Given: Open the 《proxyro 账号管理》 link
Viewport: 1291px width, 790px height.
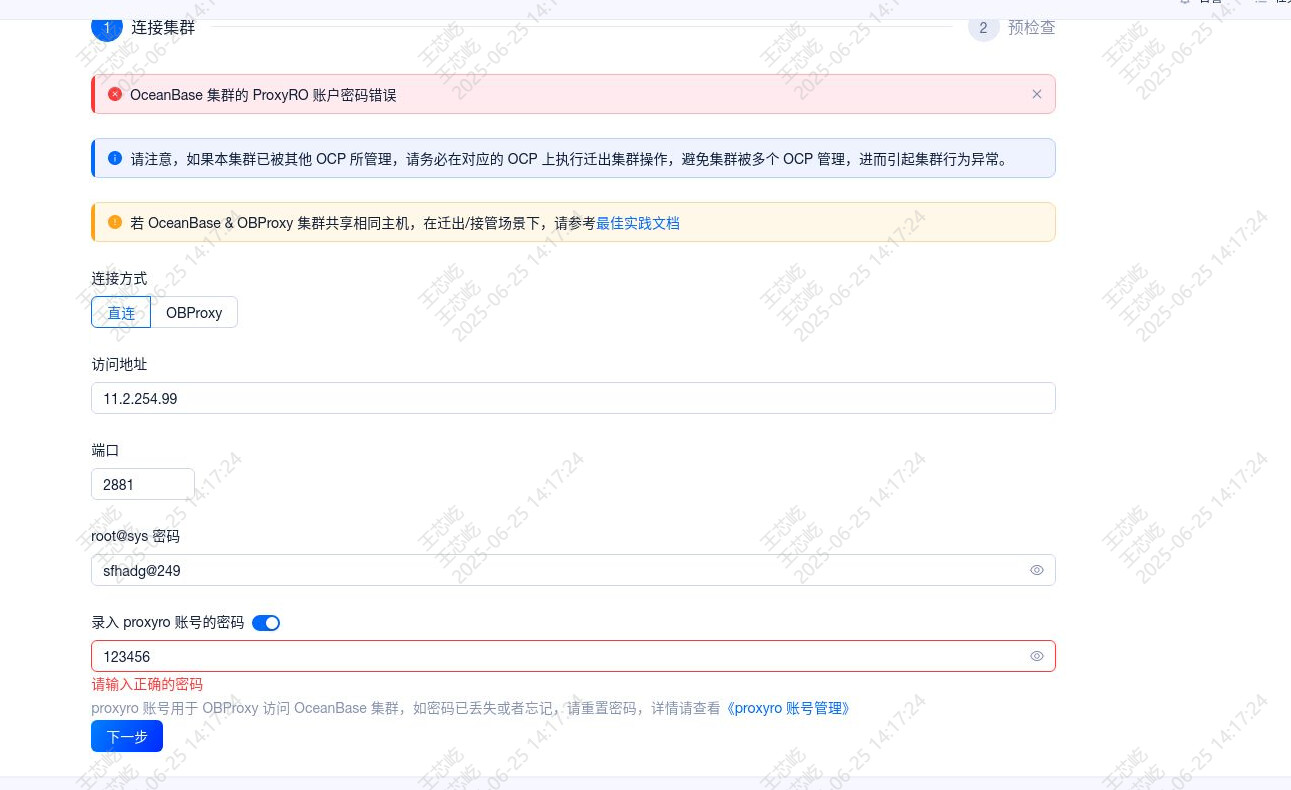Looking at the screenshot, I should coord(787,708).
